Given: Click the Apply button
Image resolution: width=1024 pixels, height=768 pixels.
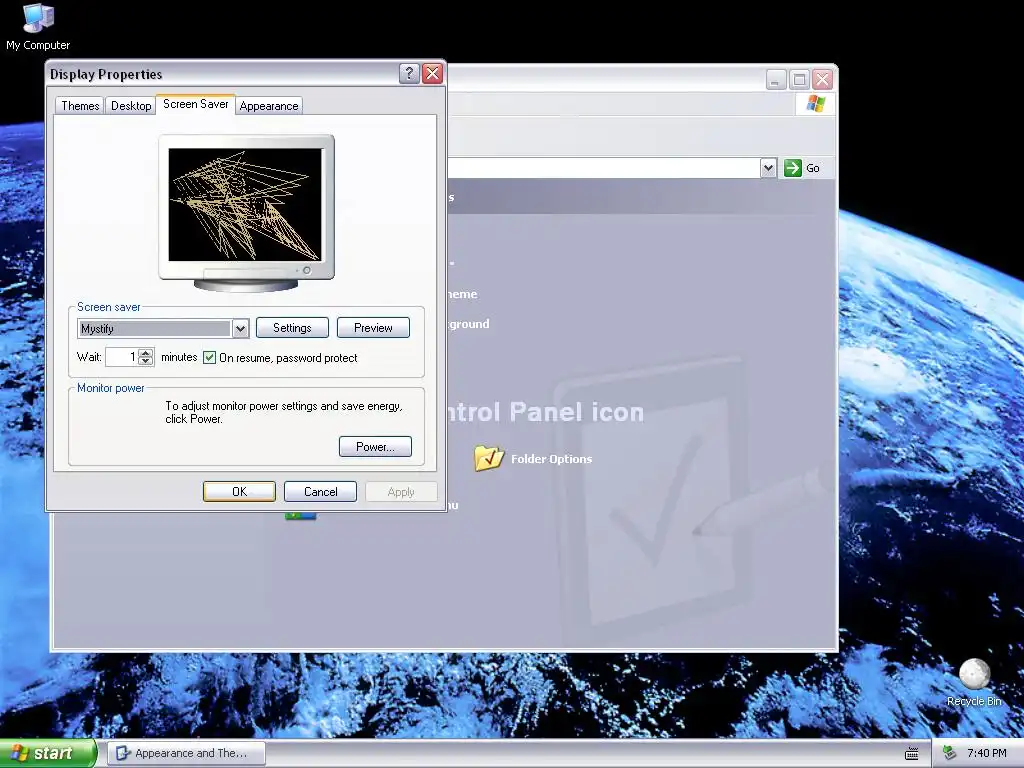Looking at the screenshot, I should tap(401, 492).
